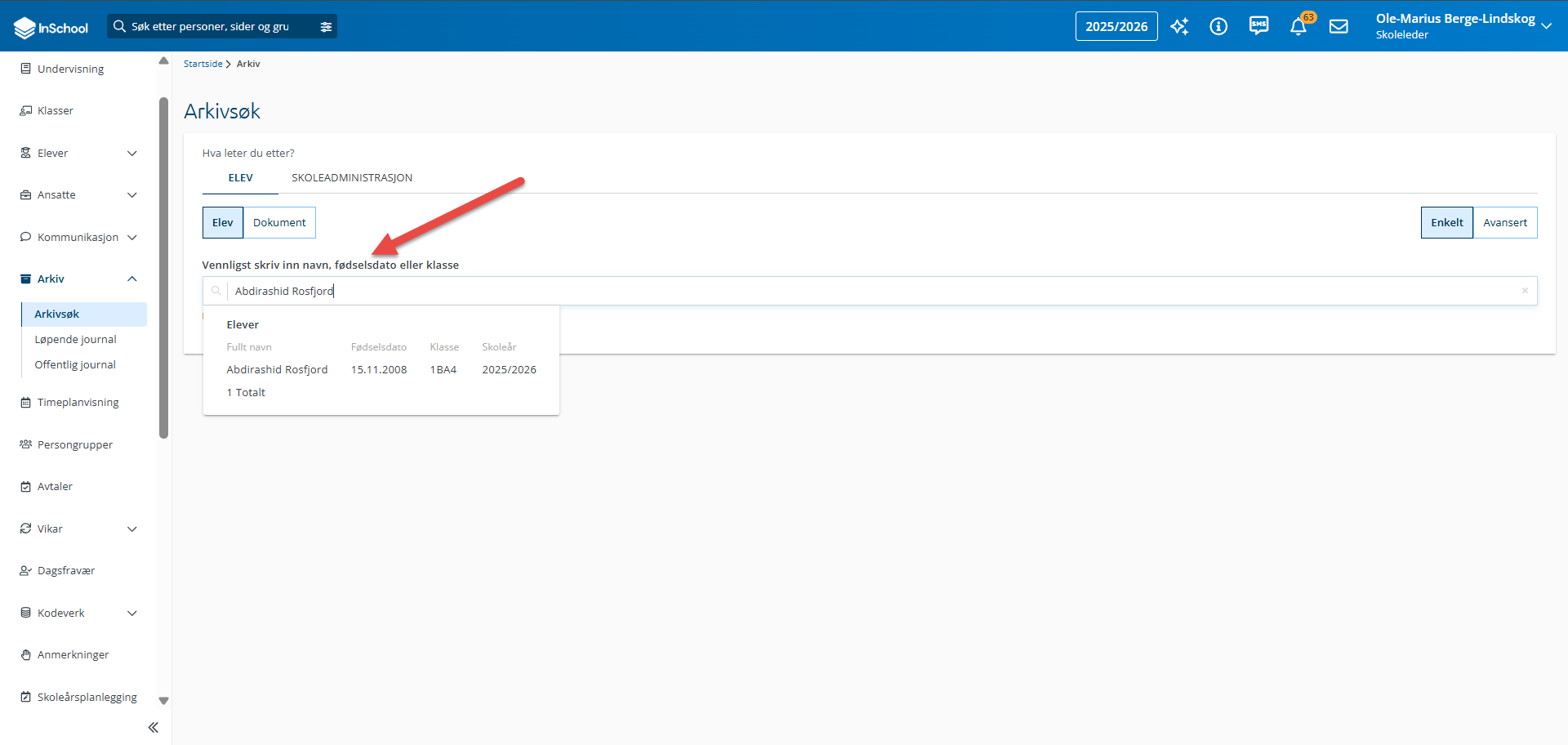
Task: Switch to Enkelt search mode
Action: point(1447,222)
